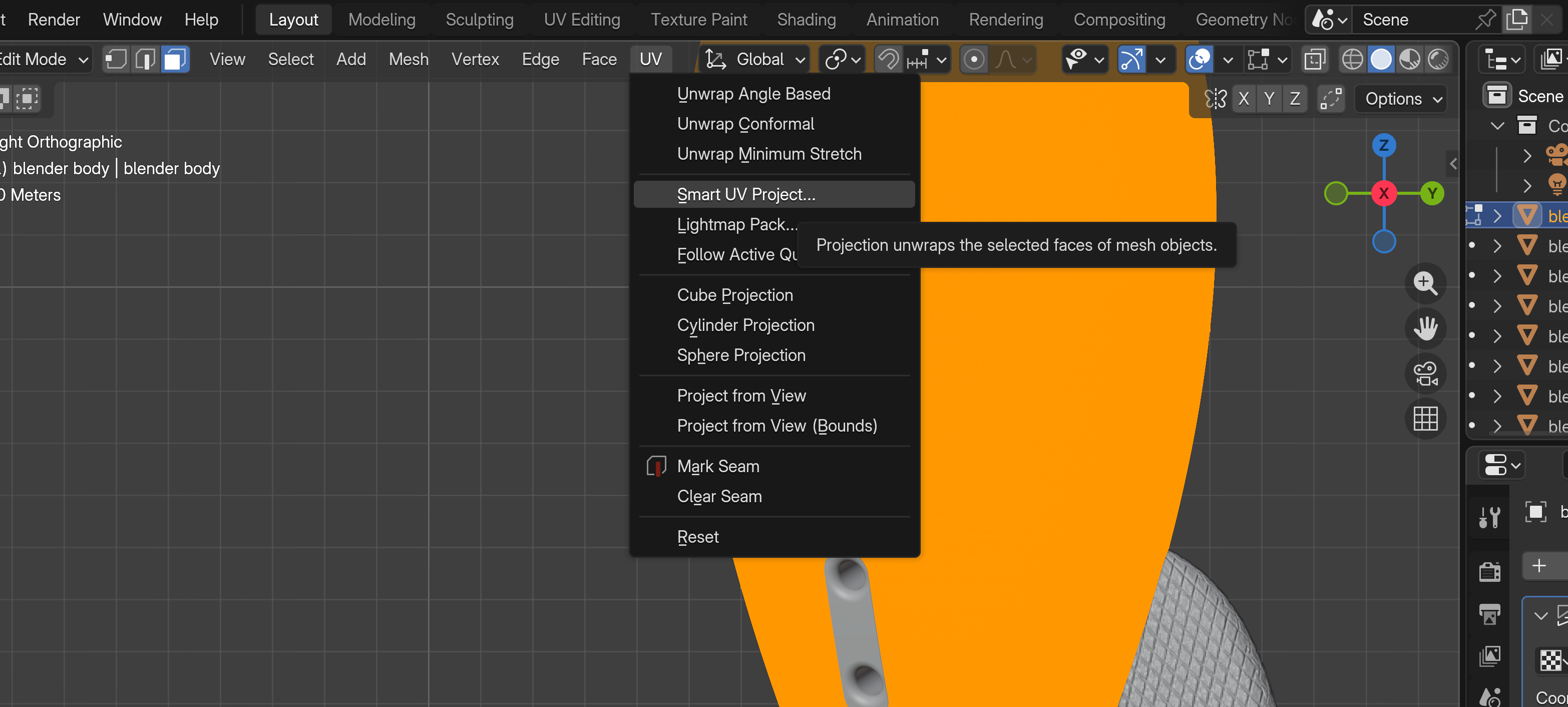The width and height of the screenshot is (1568, 707).
Task: Open the UV menu
Action: pyautogui.click(x=650, y=60)
